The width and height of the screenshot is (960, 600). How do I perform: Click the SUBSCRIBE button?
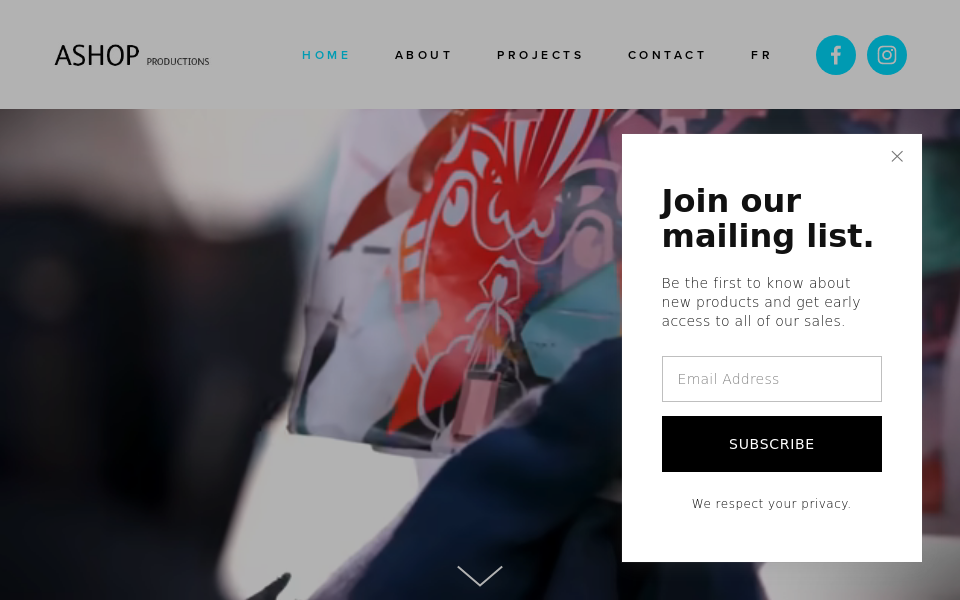[x=771, y=444]
